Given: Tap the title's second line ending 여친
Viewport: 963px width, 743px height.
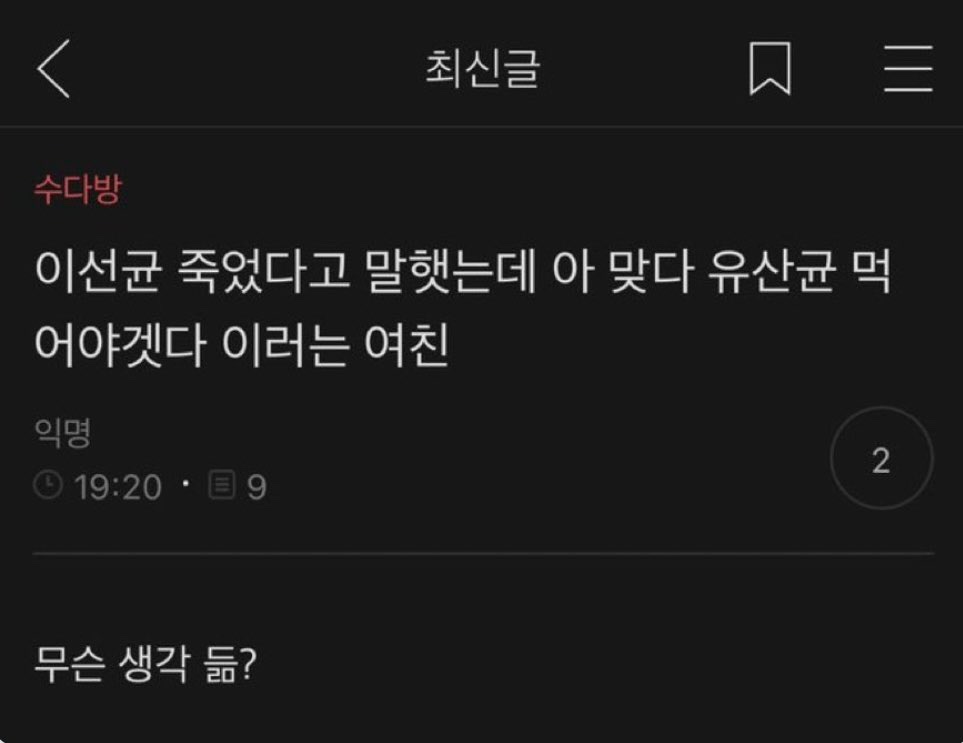Looking at the screenshot, I should [241, 344].
